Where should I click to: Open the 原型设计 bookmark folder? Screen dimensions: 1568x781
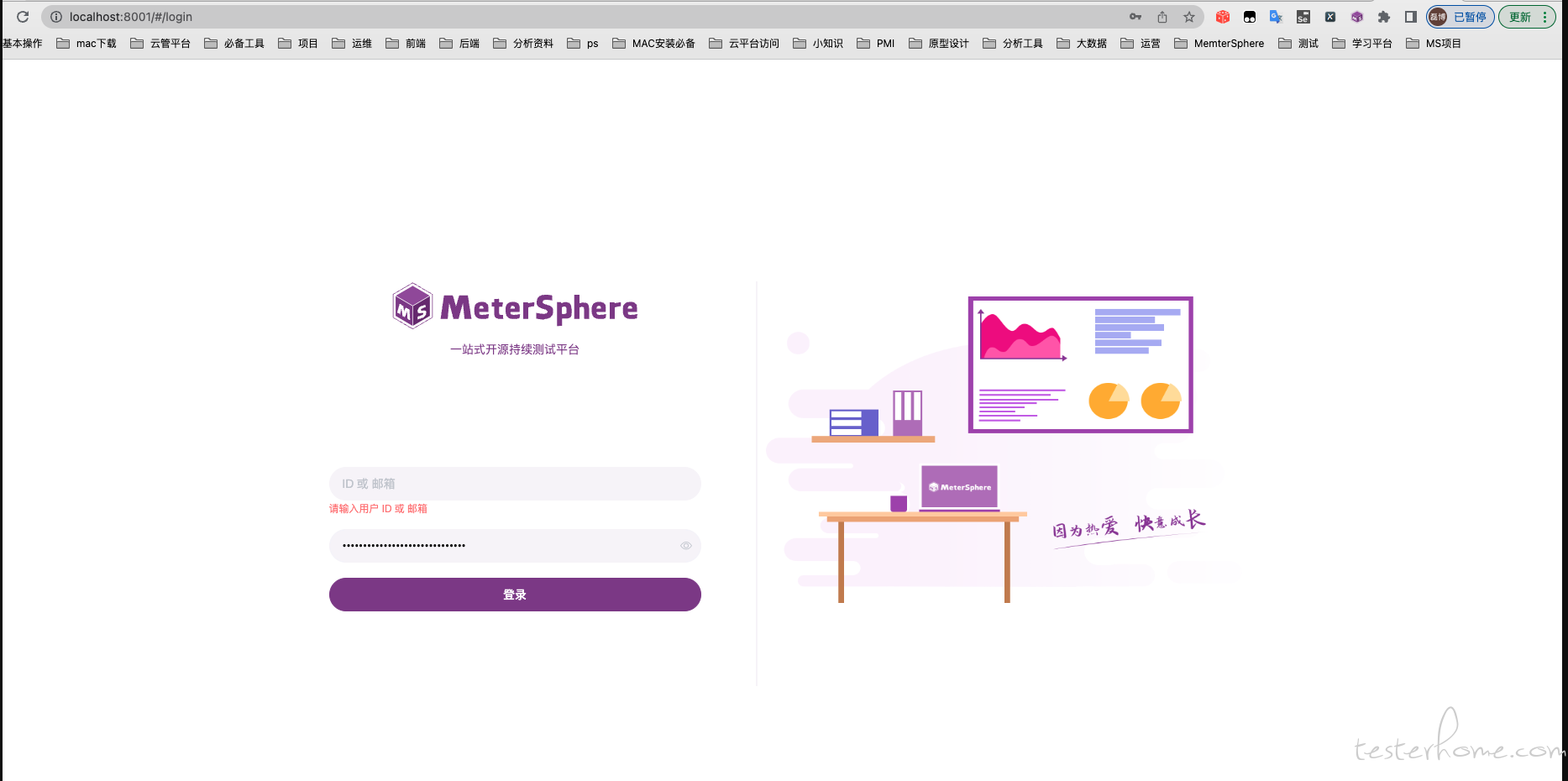939,44
